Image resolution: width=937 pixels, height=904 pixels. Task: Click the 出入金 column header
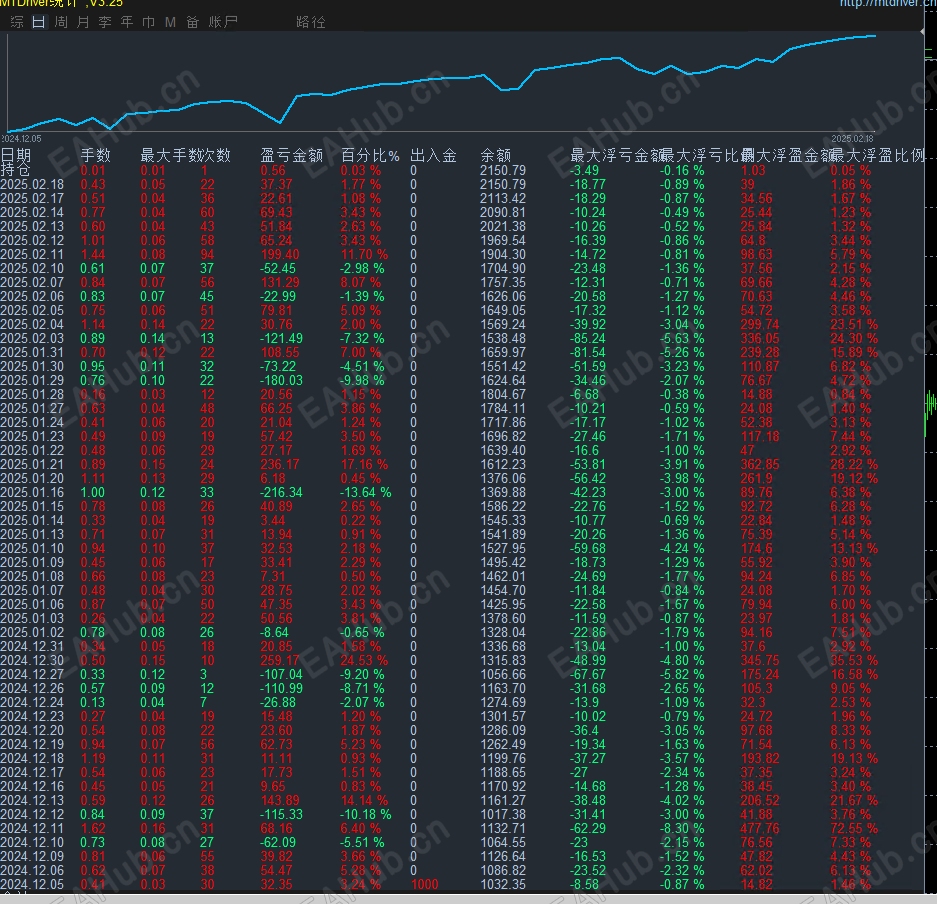click(433, 155)
